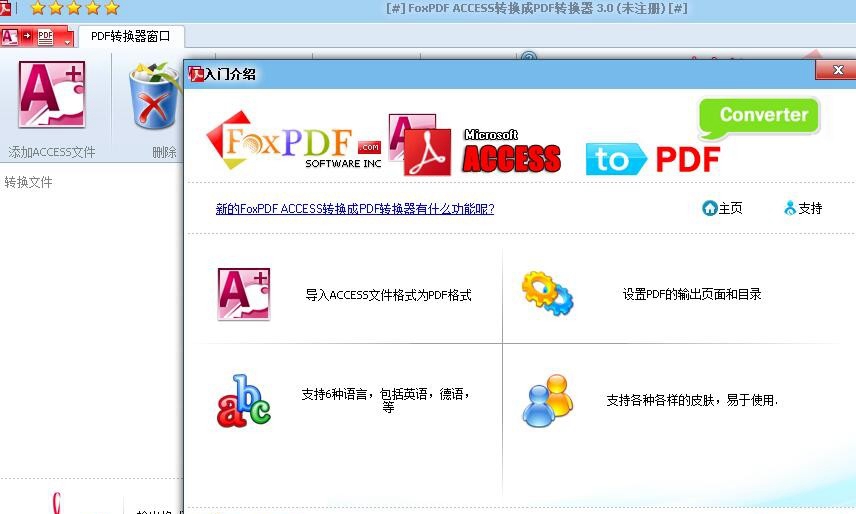This screenshot has width=856, height=514.
Task: Click the gears PDF output settings icon
Action: tap(548, 294)
